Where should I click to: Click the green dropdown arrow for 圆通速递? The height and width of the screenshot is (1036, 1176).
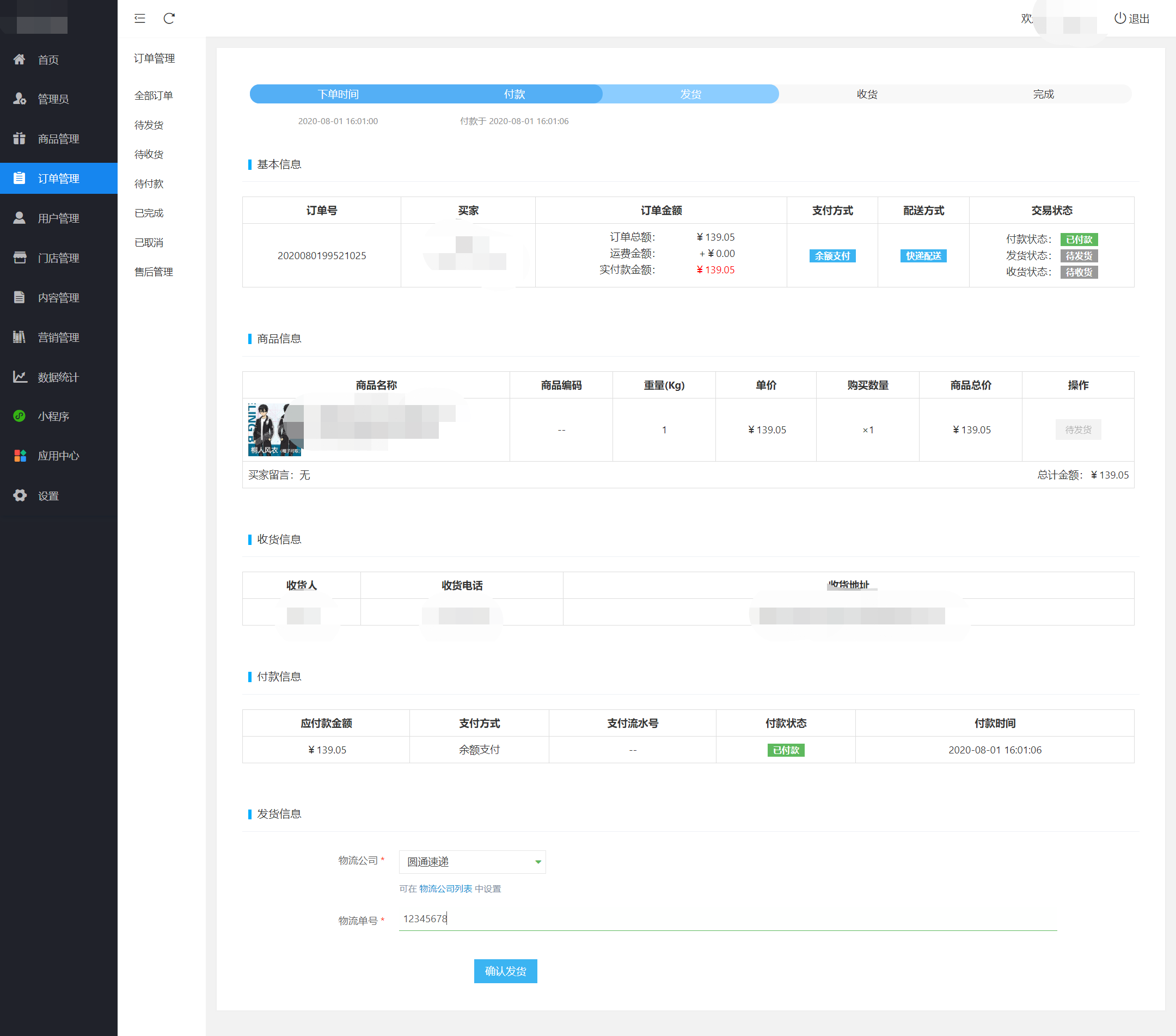pyautogui.click(x=538, y=861)
